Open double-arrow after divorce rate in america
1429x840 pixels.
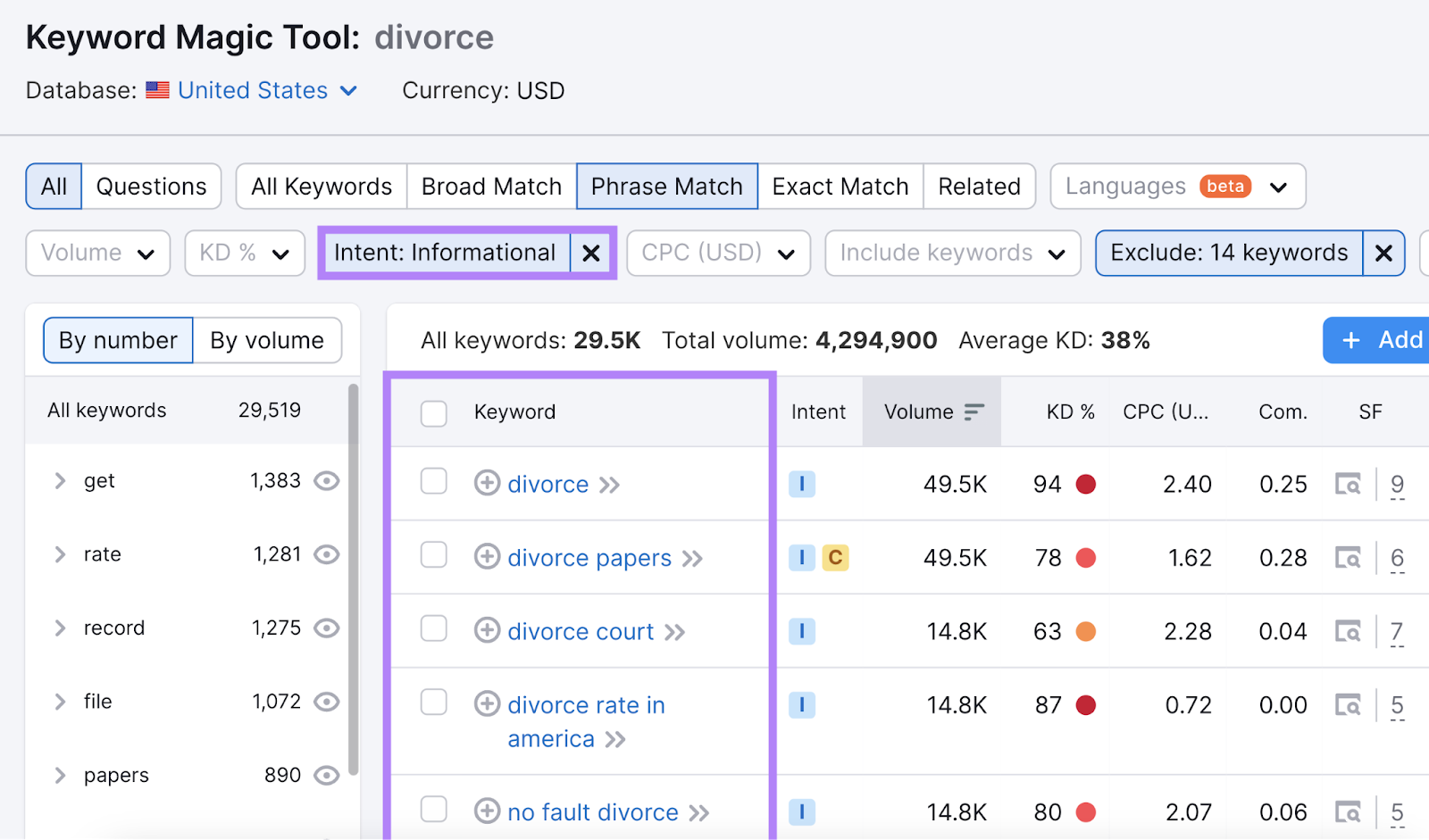coord(615,740)
